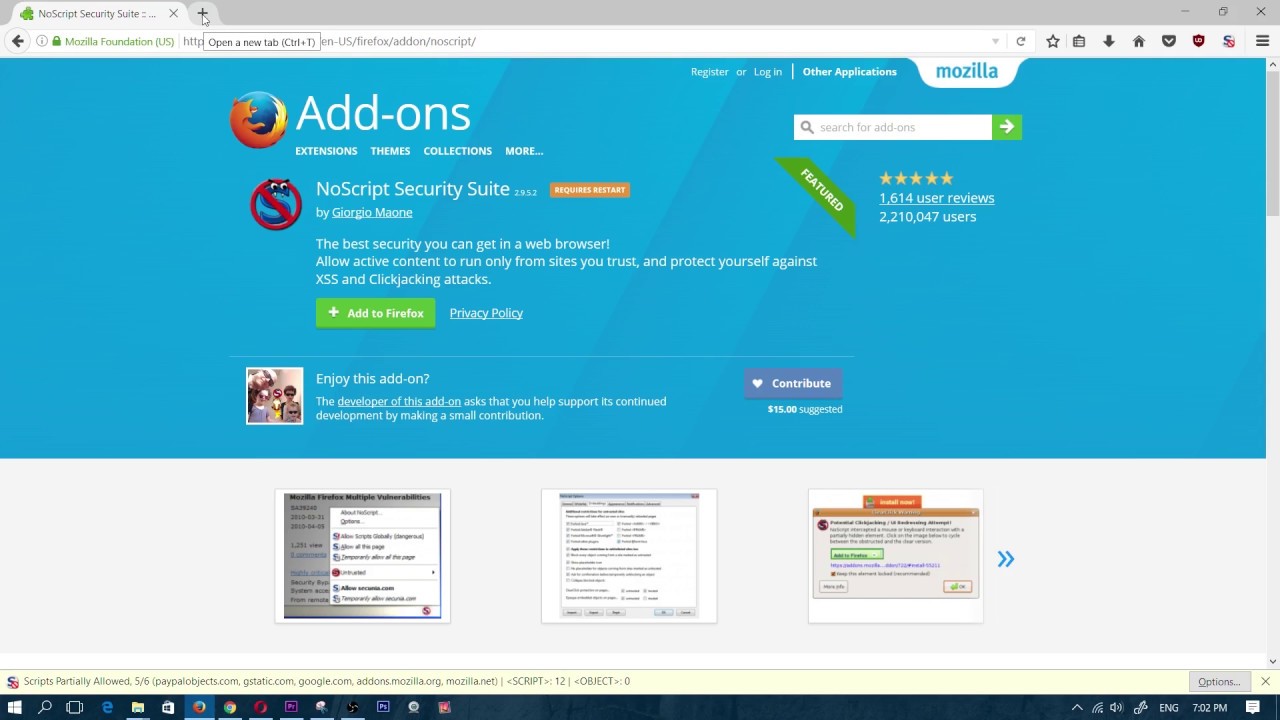Open the Downloads arrow in toolbar

(x=1109, y=41)
